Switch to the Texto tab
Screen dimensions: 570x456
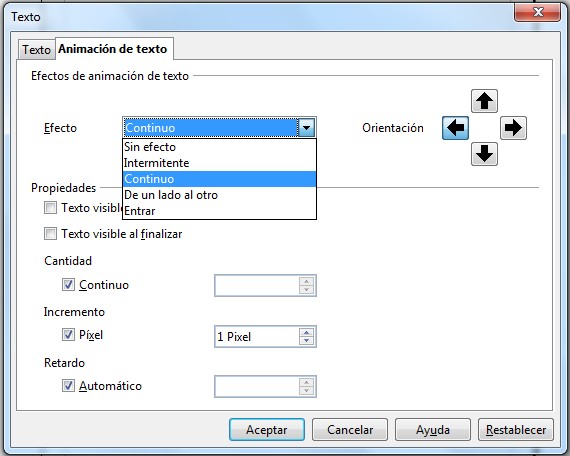click(x=36, y=49)
